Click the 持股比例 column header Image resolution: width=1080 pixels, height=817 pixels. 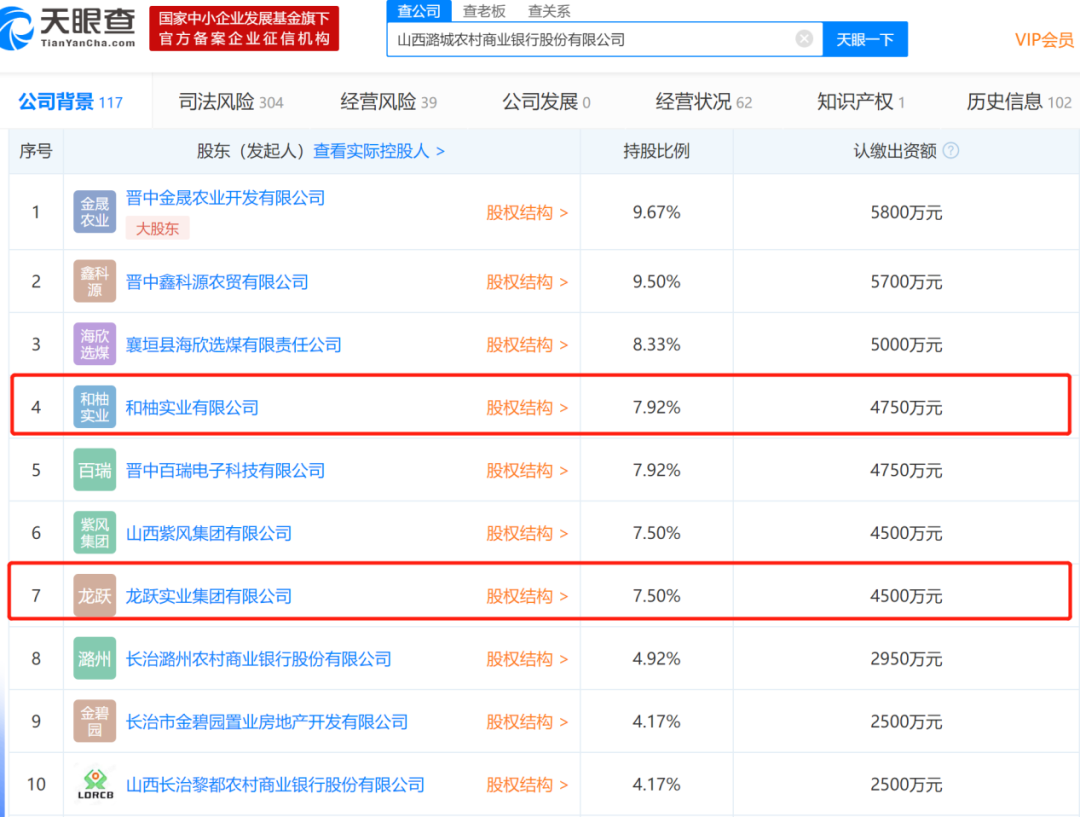[656, 150]
